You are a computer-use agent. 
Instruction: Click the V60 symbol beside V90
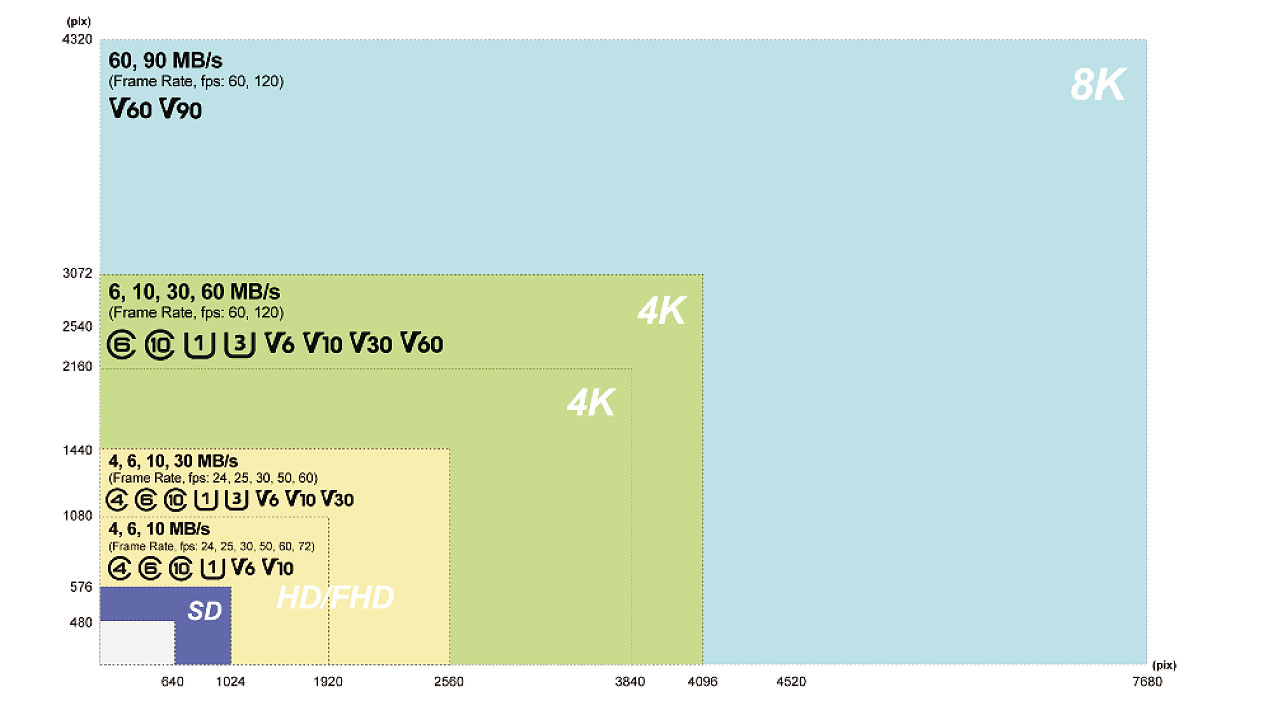tap(131, 109)
